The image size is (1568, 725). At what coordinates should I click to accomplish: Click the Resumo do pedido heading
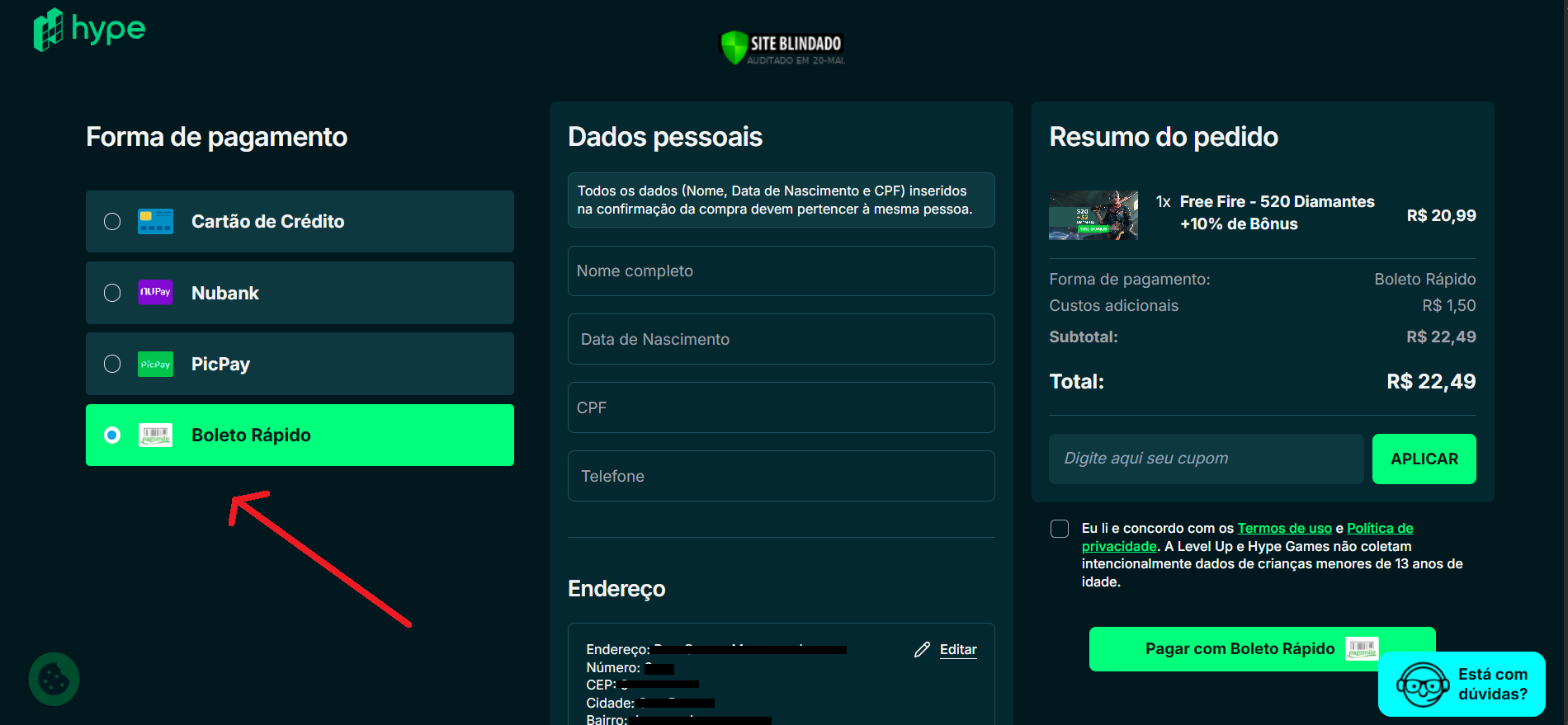click(x=1164, y=137)
